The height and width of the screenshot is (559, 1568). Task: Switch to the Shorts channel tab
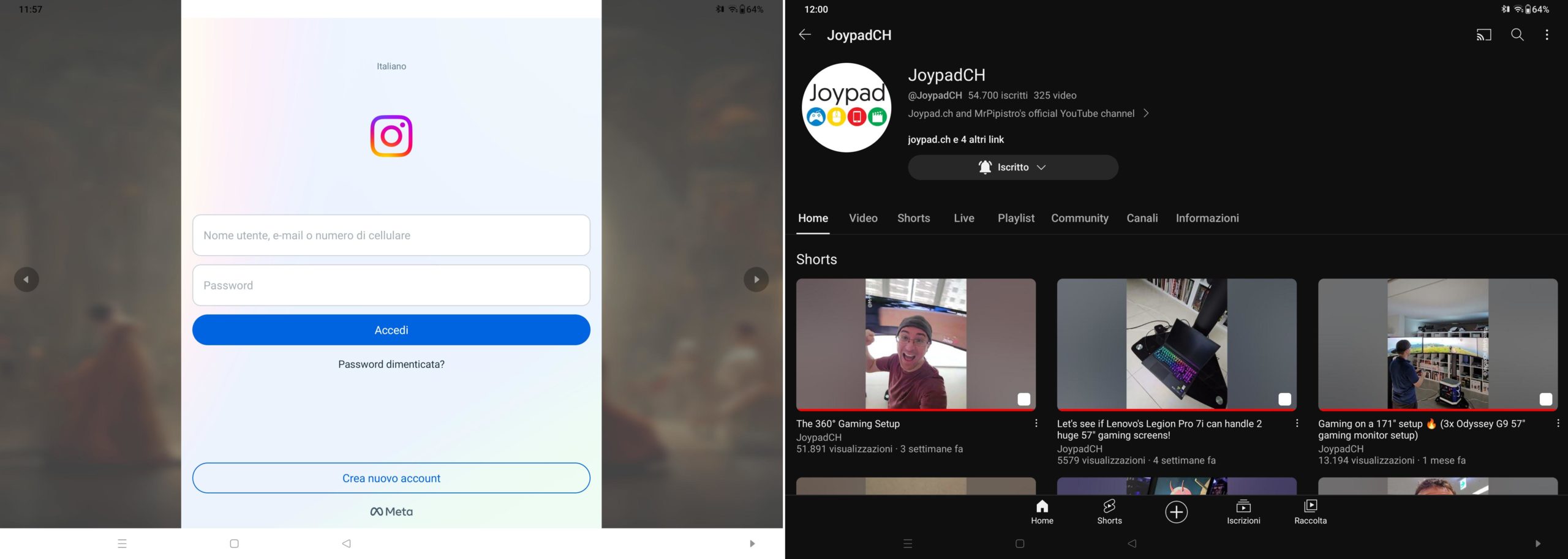[913, 219]
